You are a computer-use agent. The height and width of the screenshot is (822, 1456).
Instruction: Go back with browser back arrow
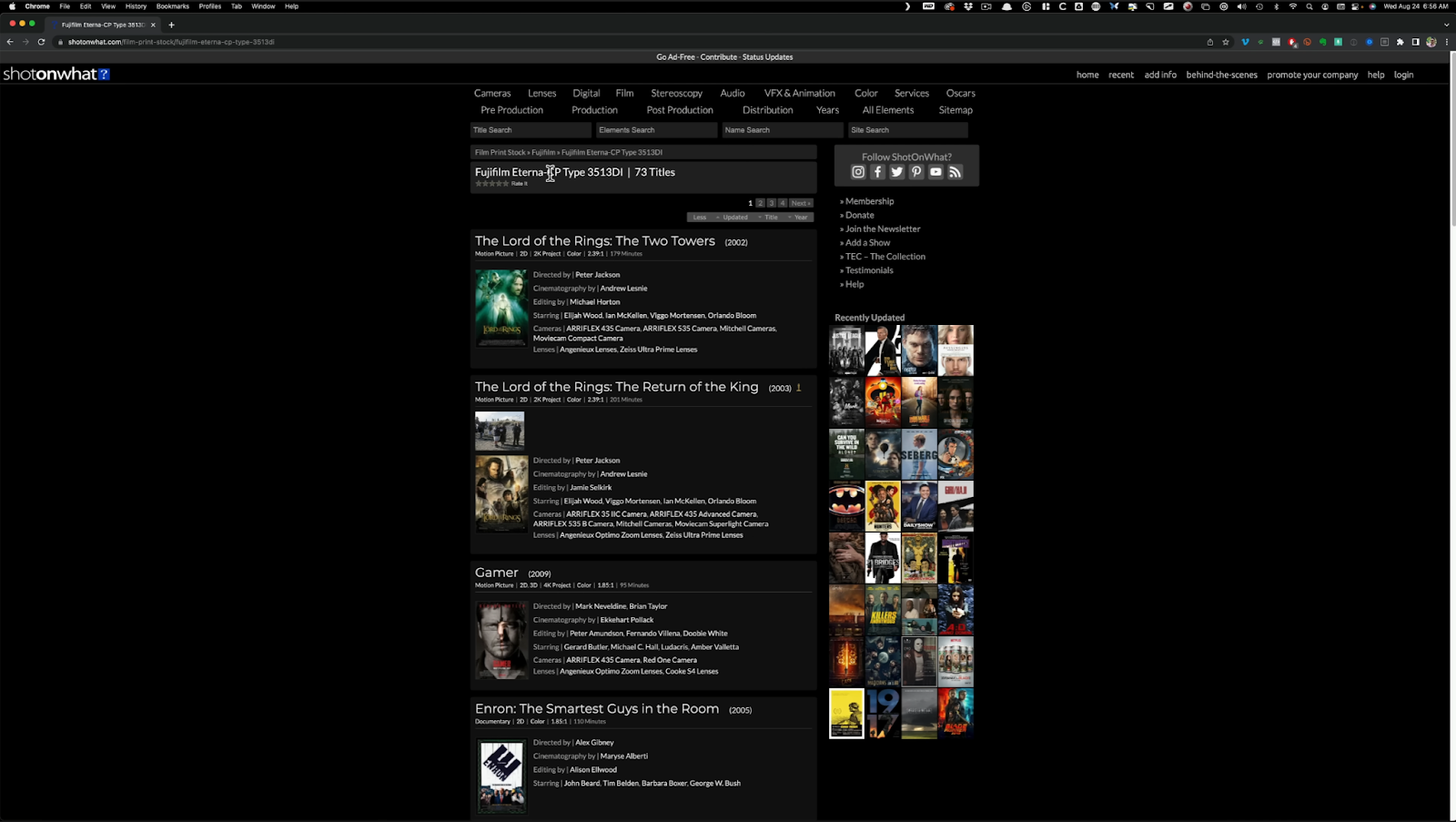(10, 42)
